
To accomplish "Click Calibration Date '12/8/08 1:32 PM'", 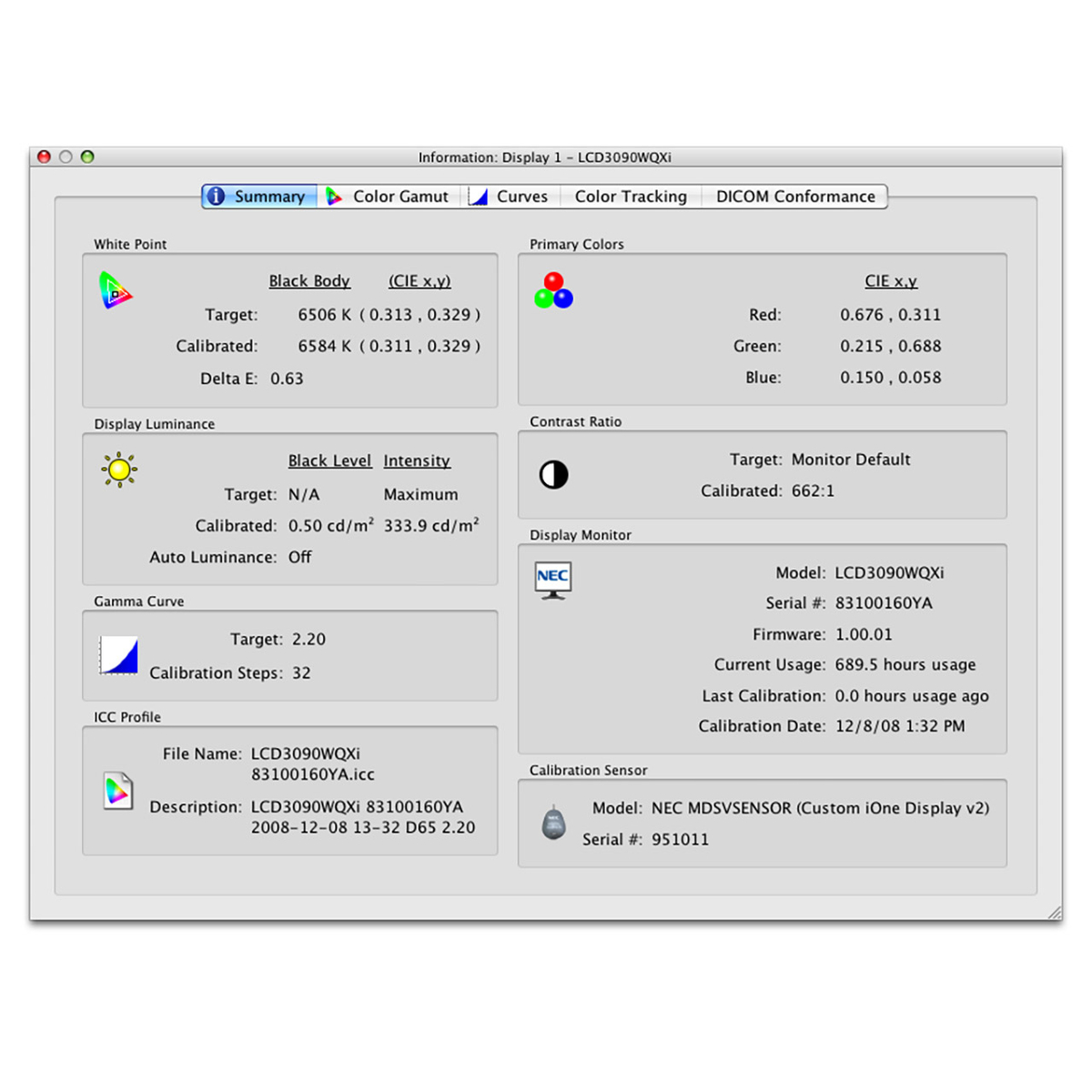I will pyautogui.click(x=900, y=726).
